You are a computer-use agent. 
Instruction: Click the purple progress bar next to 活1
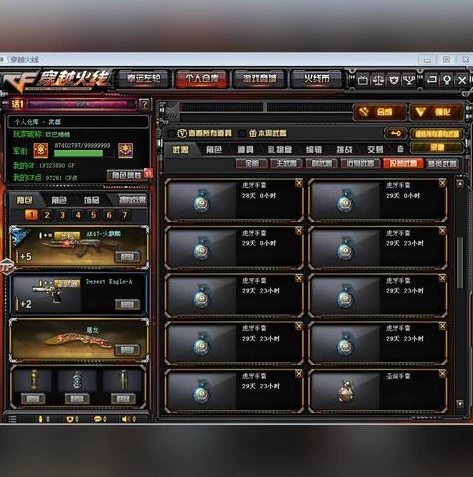click(82, 104)
